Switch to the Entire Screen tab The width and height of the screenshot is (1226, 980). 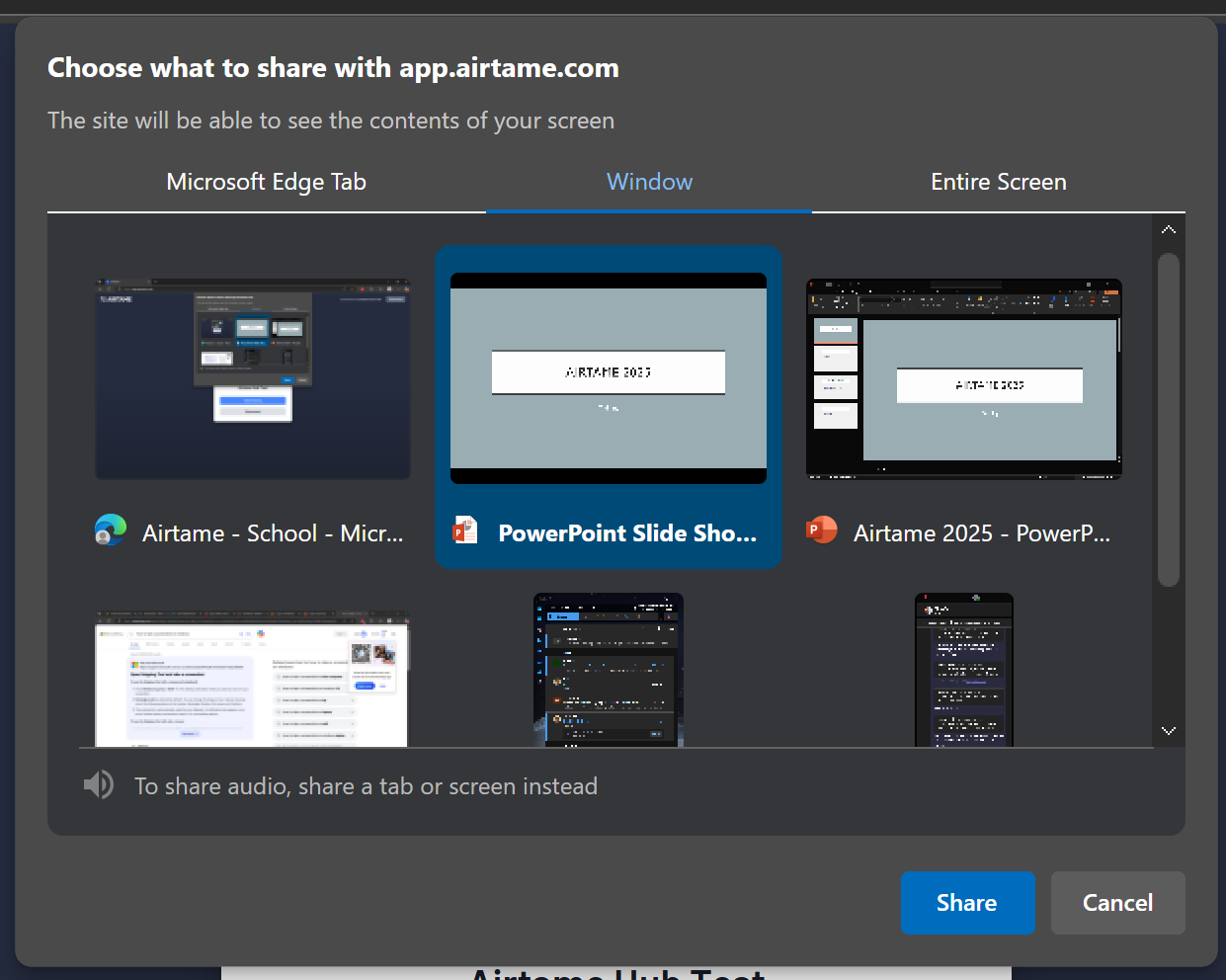998,182
